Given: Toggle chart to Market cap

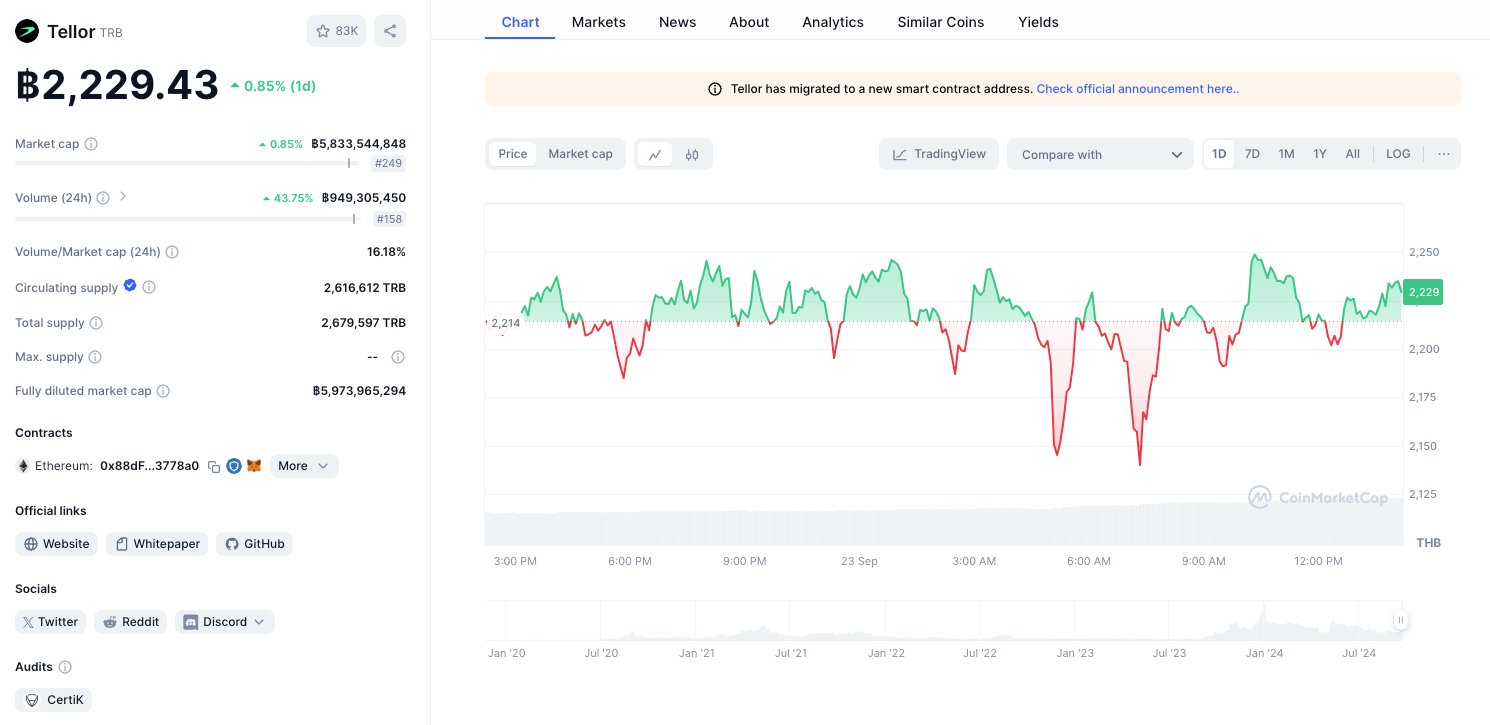Looking at the screenshot, I should click(x=580, y=154).
